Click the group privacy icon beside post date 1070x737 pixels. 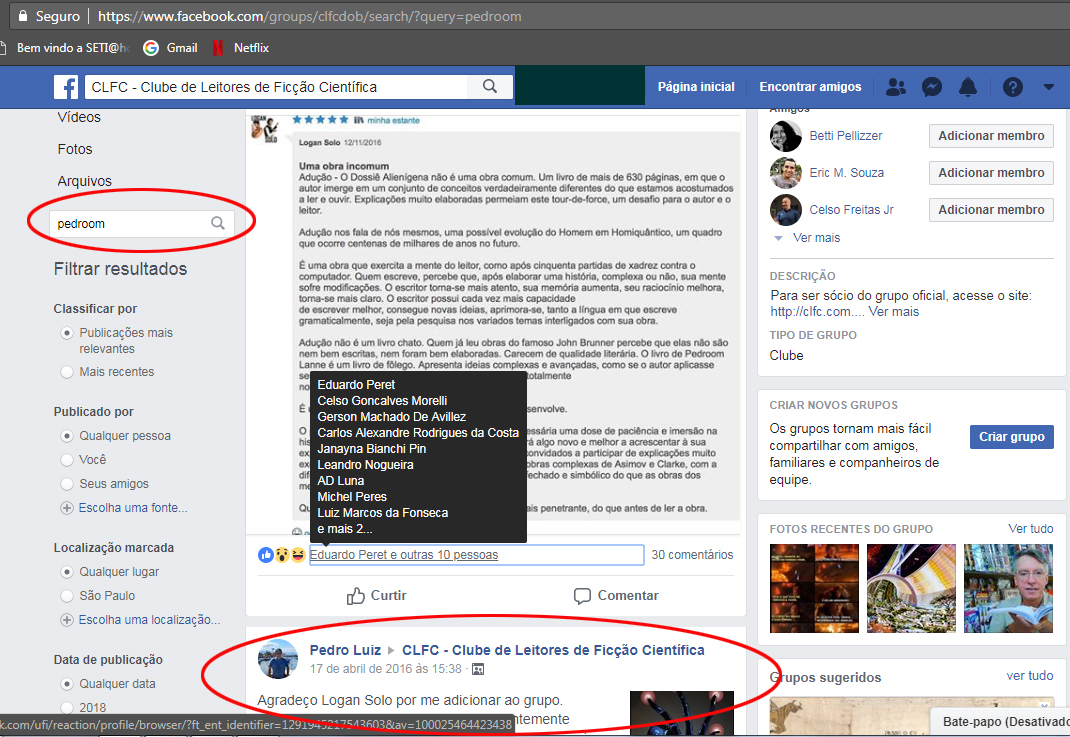tap(478, 669)
